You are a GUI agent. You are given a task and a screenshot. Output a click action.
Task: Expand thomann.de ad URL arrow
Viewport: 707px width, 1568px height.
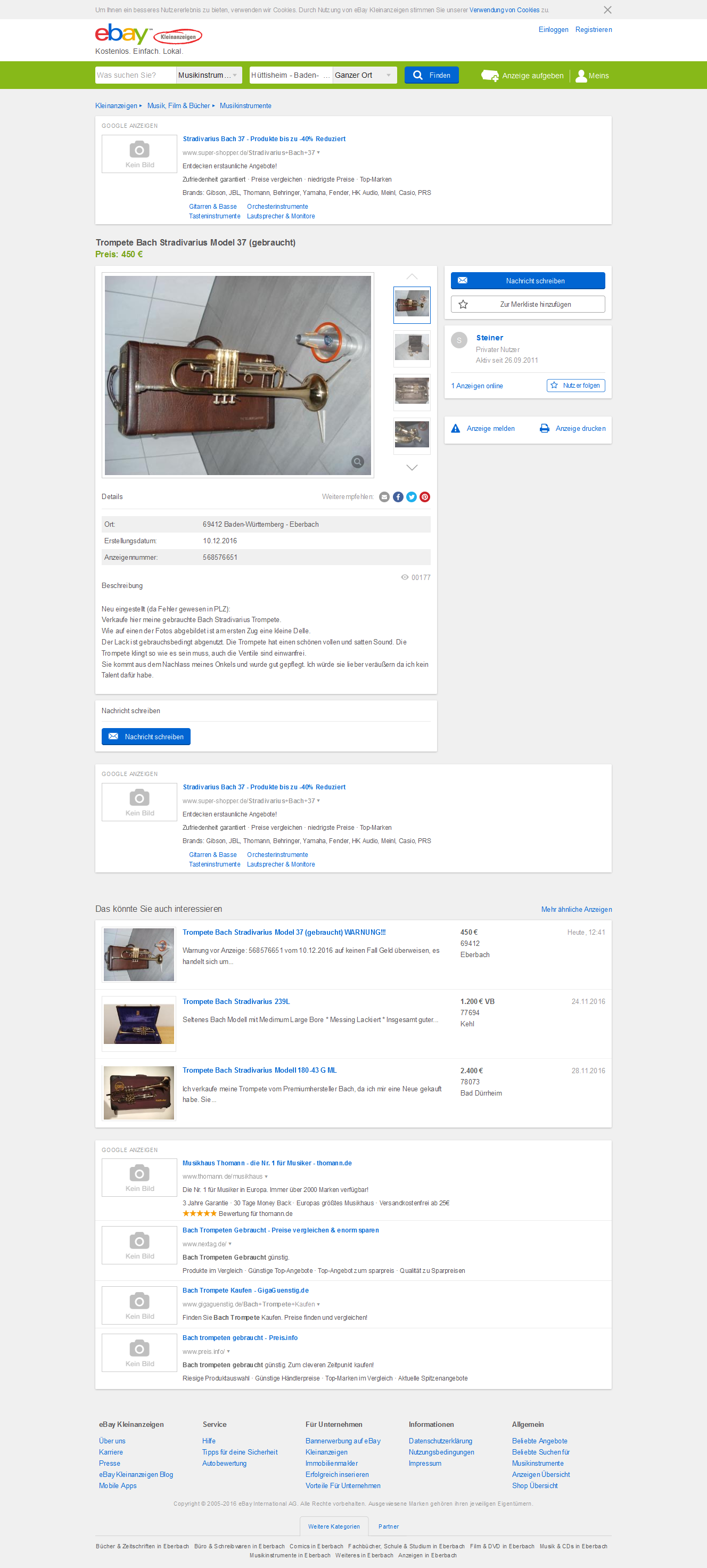tap(266, 1177)
